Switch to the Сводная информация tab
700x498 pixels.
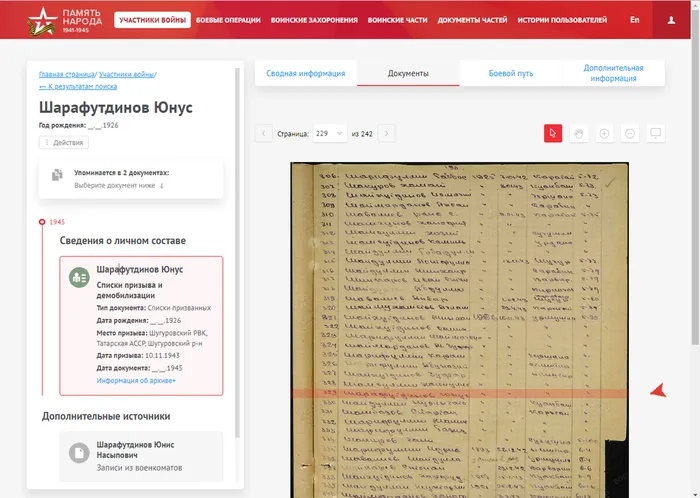(306, 73)
